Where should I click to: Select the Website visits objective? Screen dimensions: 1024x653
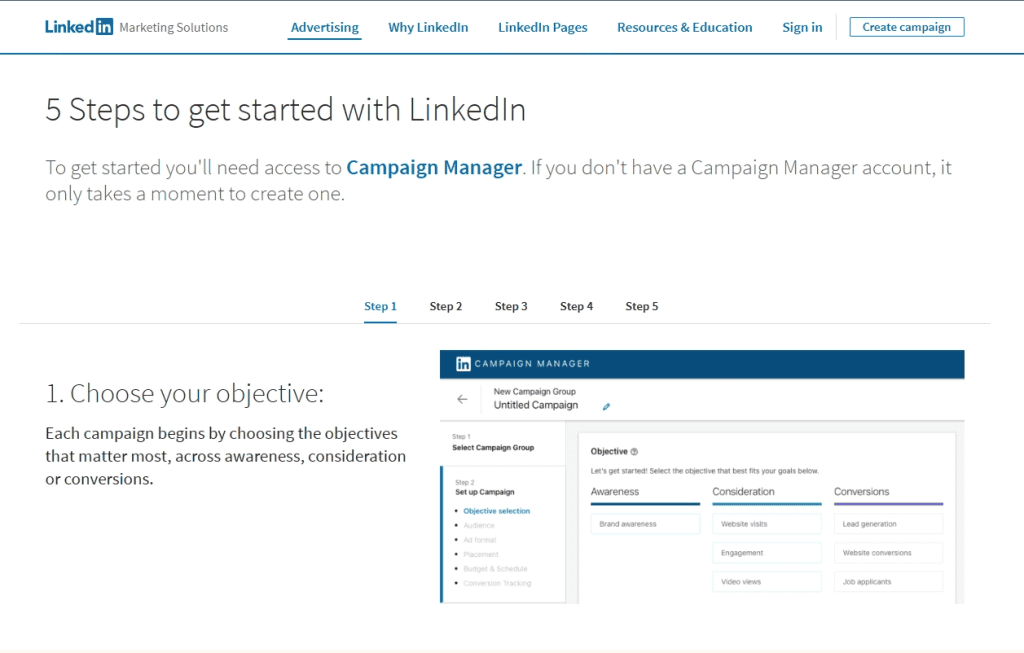point(767,524)
